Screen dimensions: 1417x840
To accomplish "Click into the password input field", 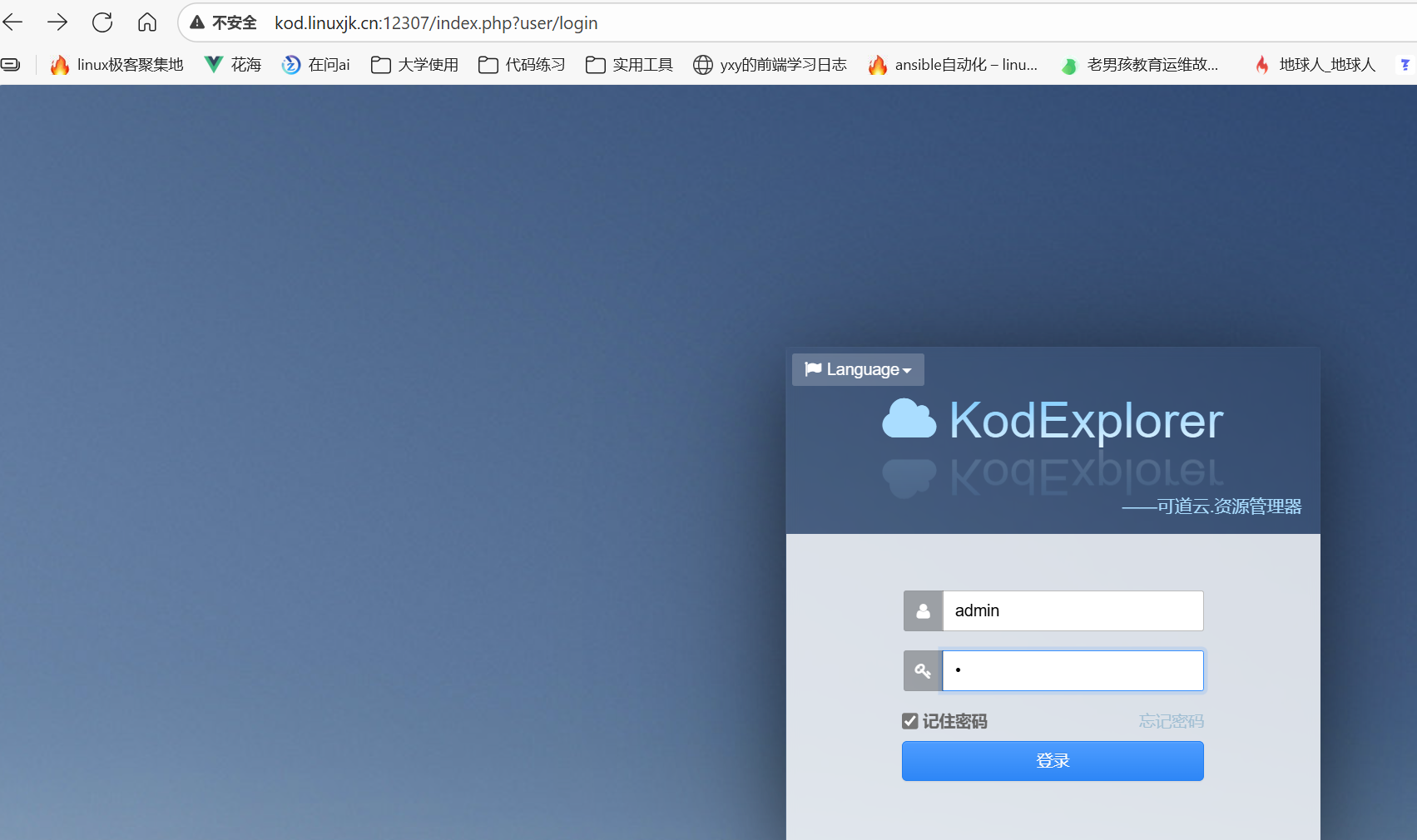I will (x=1073, y=671).
